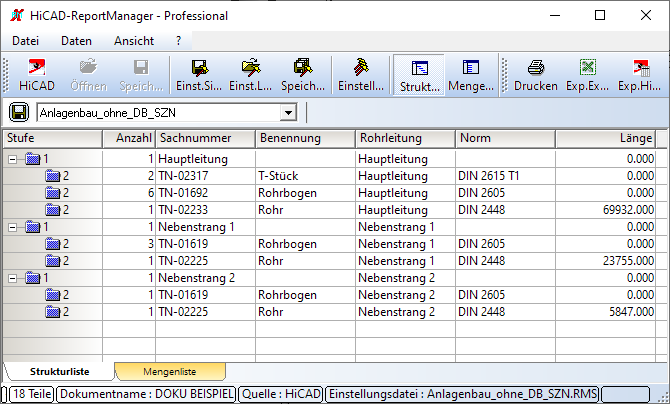Collapse the Nebenstrang 2 tree node

click(13, 278)
